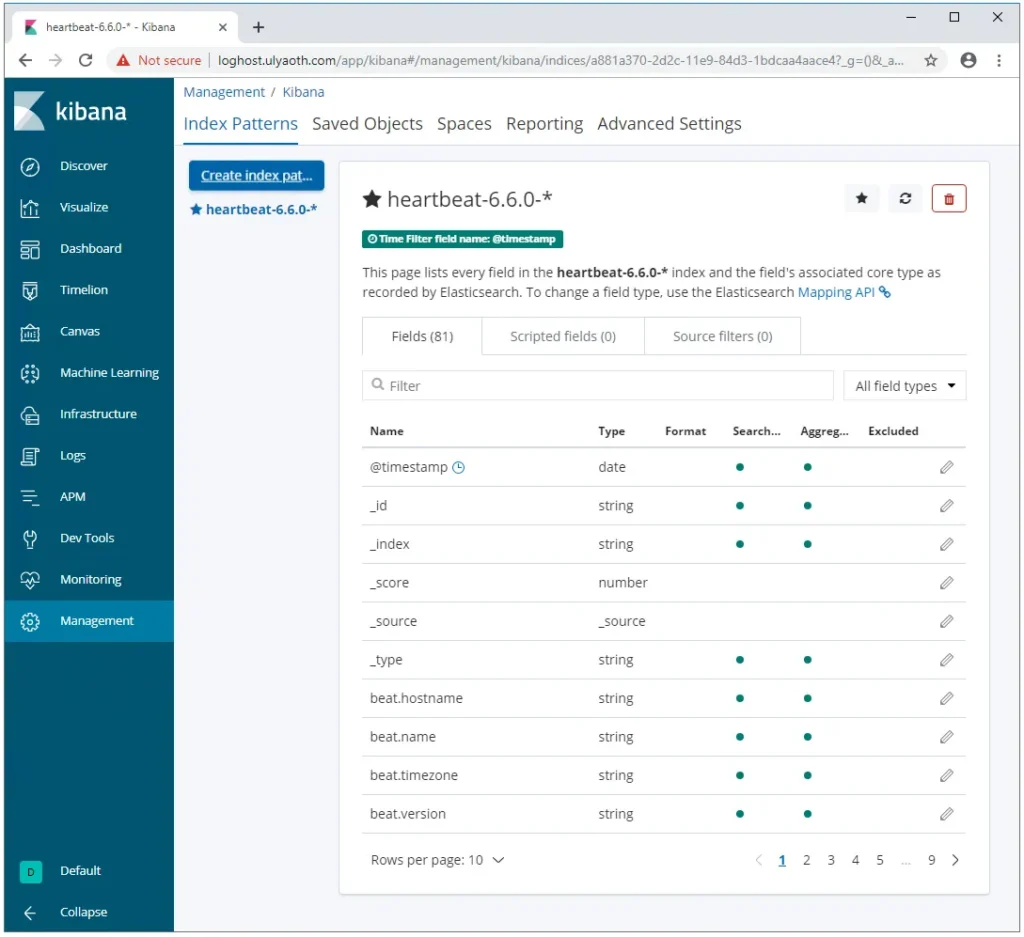
Task: Open the Source filters tab
Action: point(722,336)
